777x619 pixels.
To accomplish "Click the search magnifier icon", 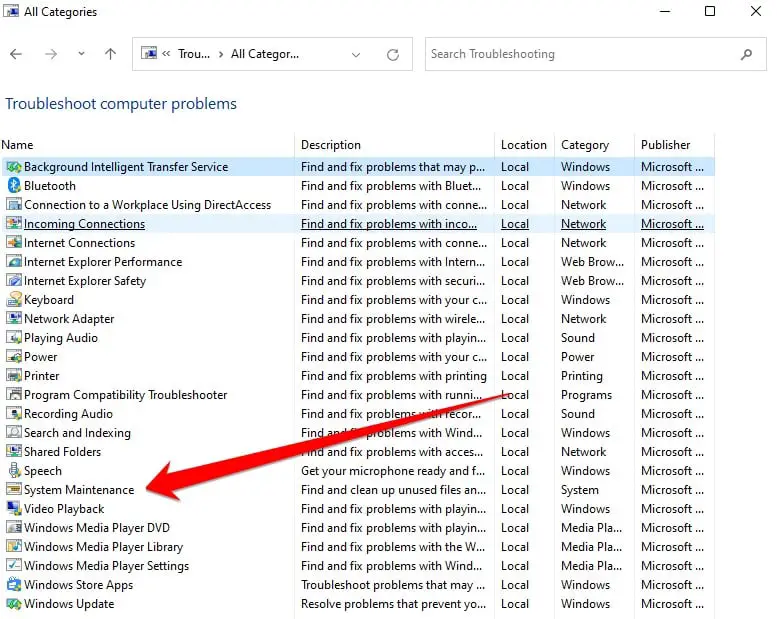I will click(x=746, y=55).
